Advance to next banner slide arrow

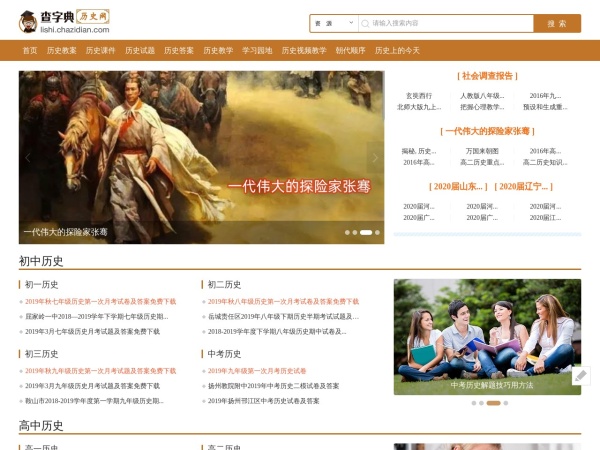point(374,157)
